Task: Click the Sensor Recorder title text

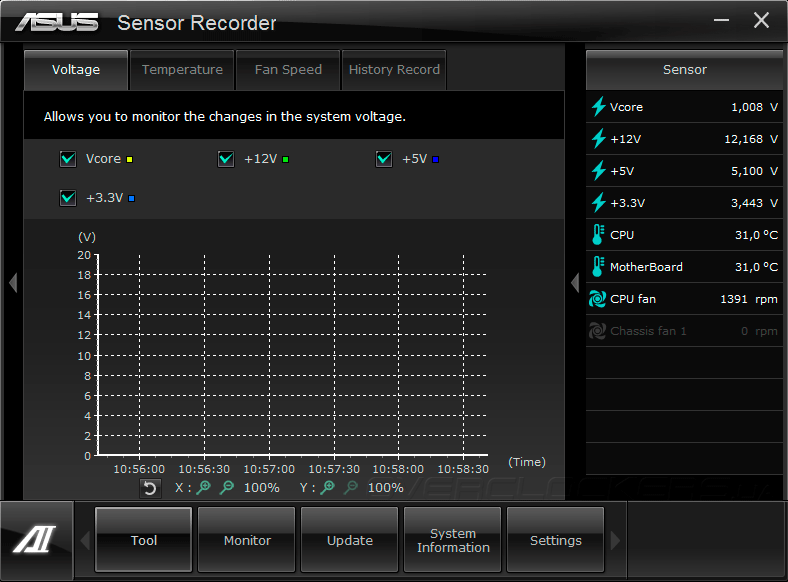Action: tap(196, 23)
